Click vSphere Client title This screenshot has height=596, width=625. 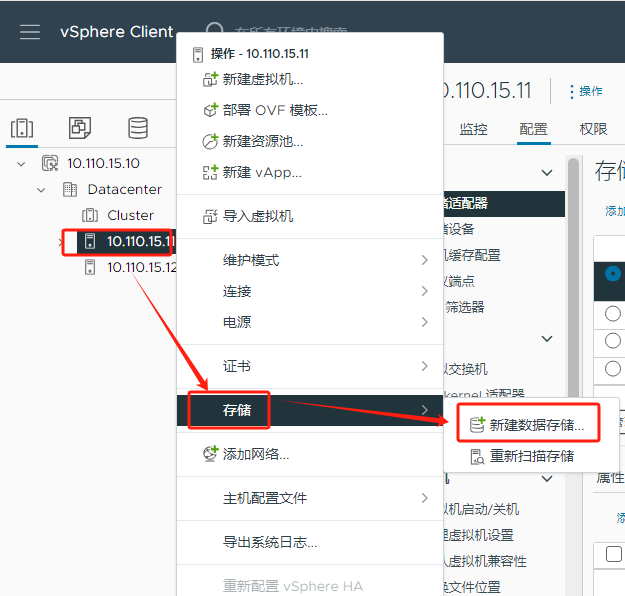point(116,32)
